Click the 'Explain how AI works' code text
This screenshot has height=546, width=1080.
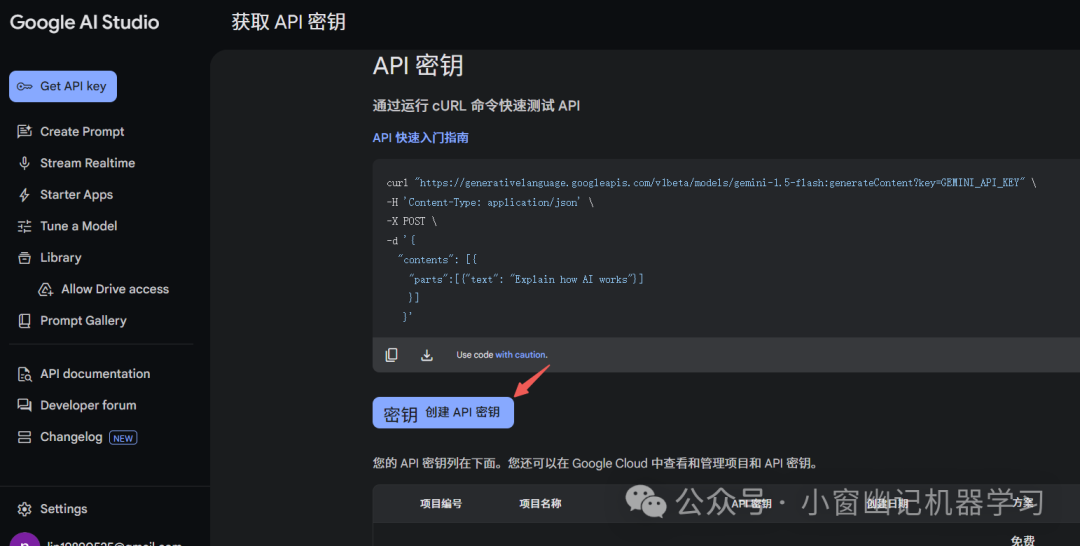coord(571,279)
